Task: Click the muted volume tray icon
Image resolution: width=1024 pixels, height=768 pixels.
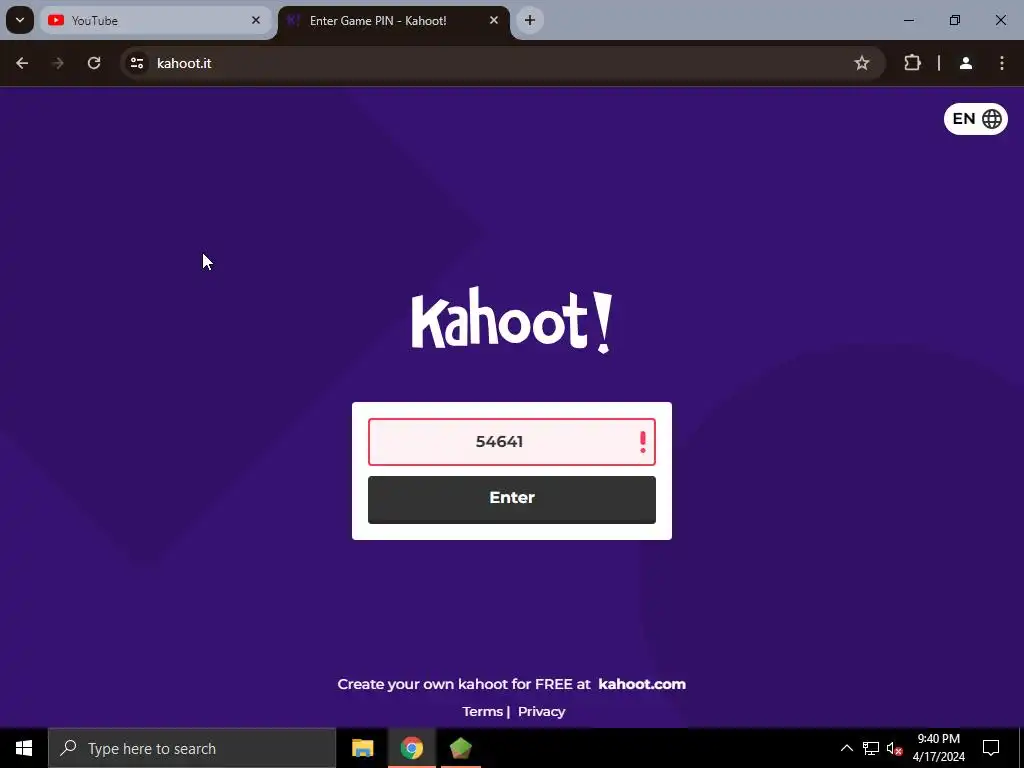Action: 895,748
